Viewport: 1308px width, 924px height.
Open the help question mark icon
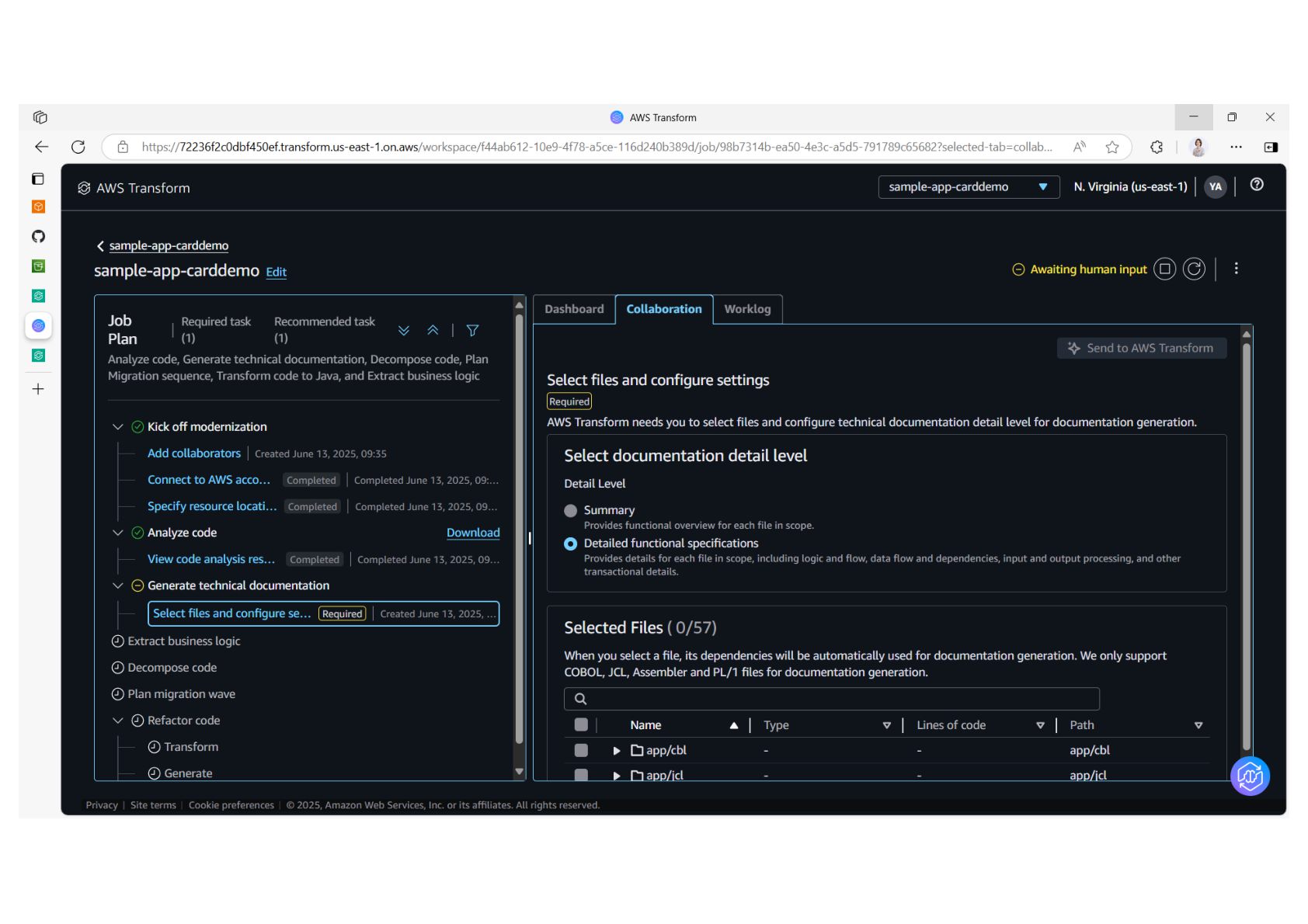tap(1256, 185)
